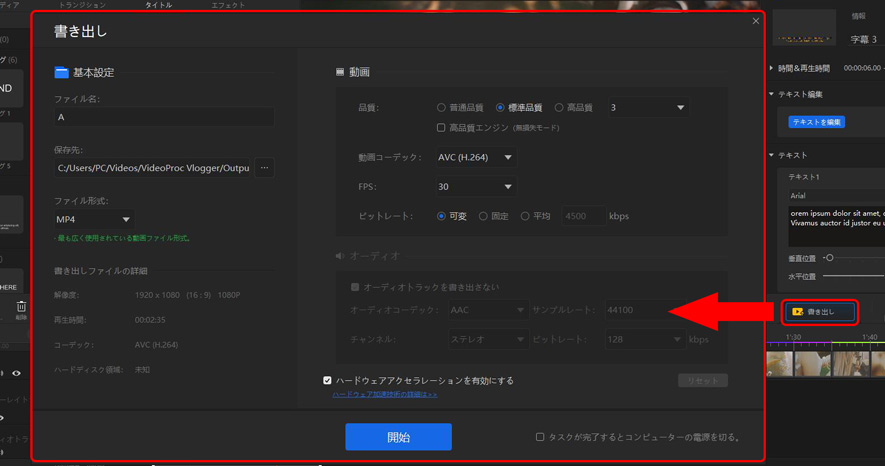The image size is (885, 466).
Task: Adjust the 垂直位置 slider
Action: 829,258
